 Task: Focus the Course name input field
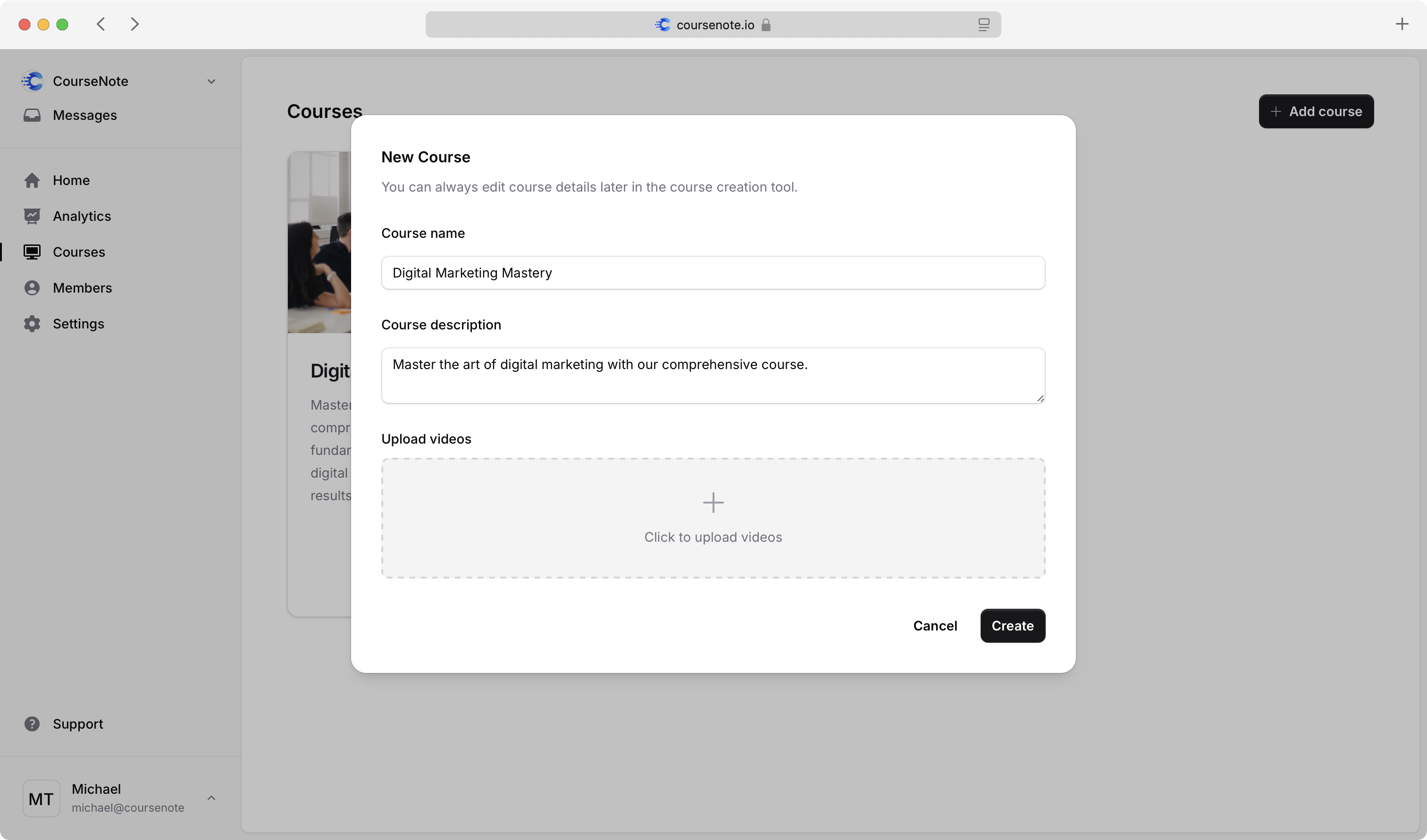click(713, 272)
